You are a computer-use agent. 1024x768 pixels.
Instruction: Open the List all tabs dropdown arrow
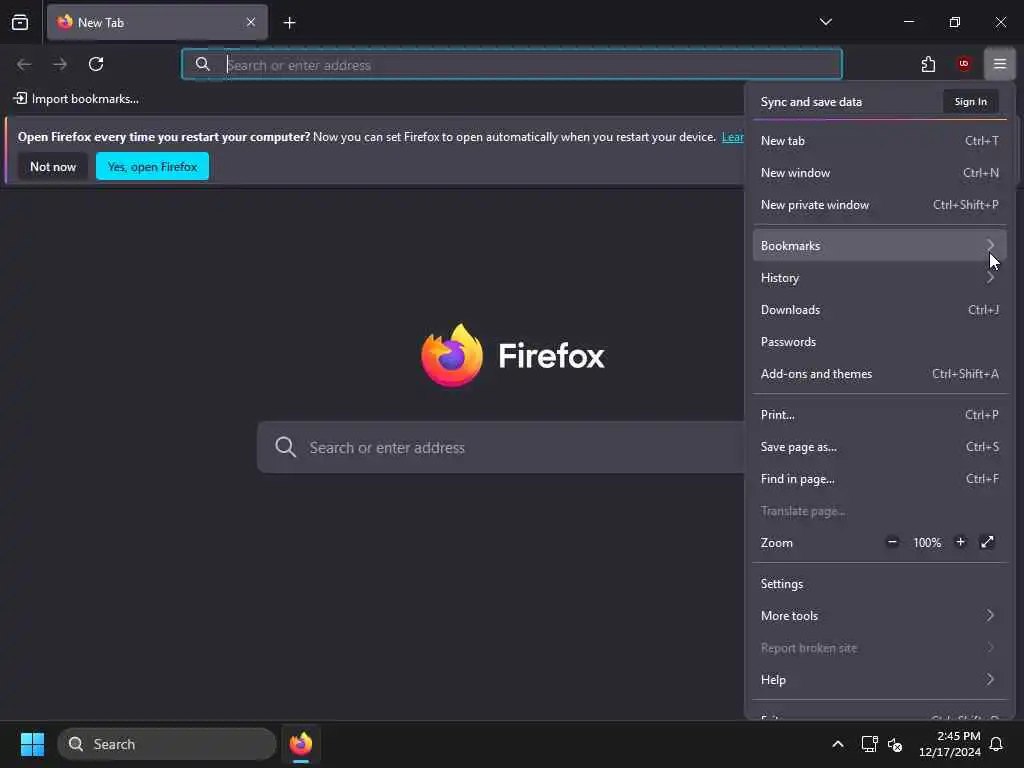click(x=825, y=22)
